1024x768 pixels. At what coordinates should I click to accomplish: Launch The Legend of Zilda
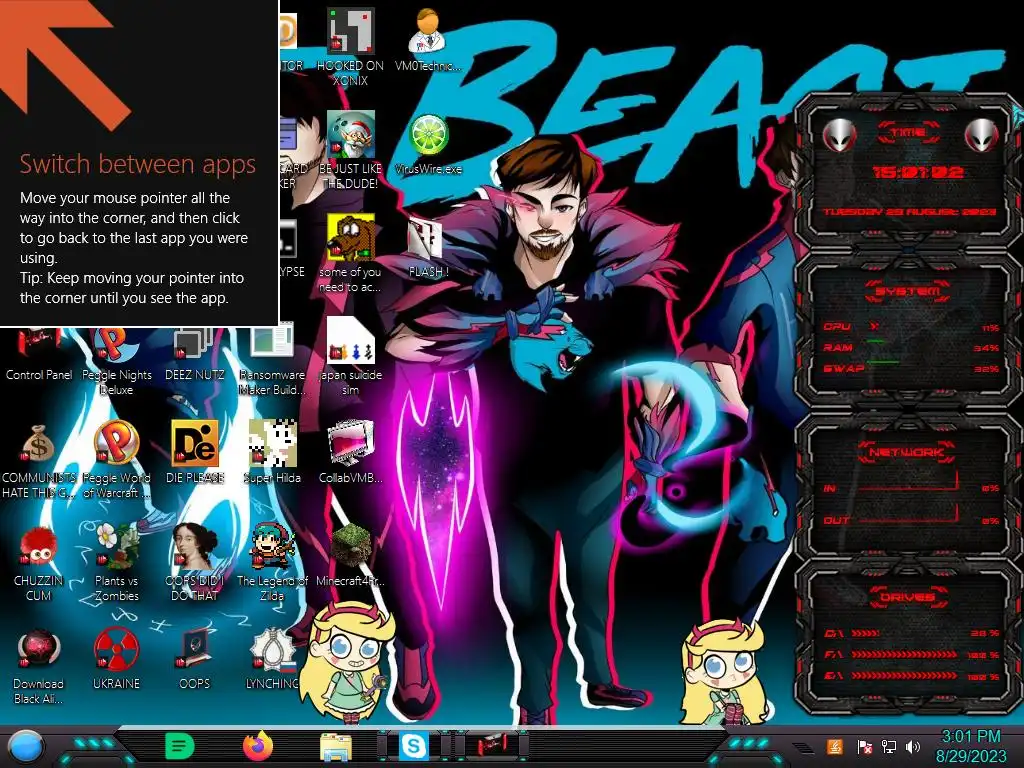click(272, 562)
